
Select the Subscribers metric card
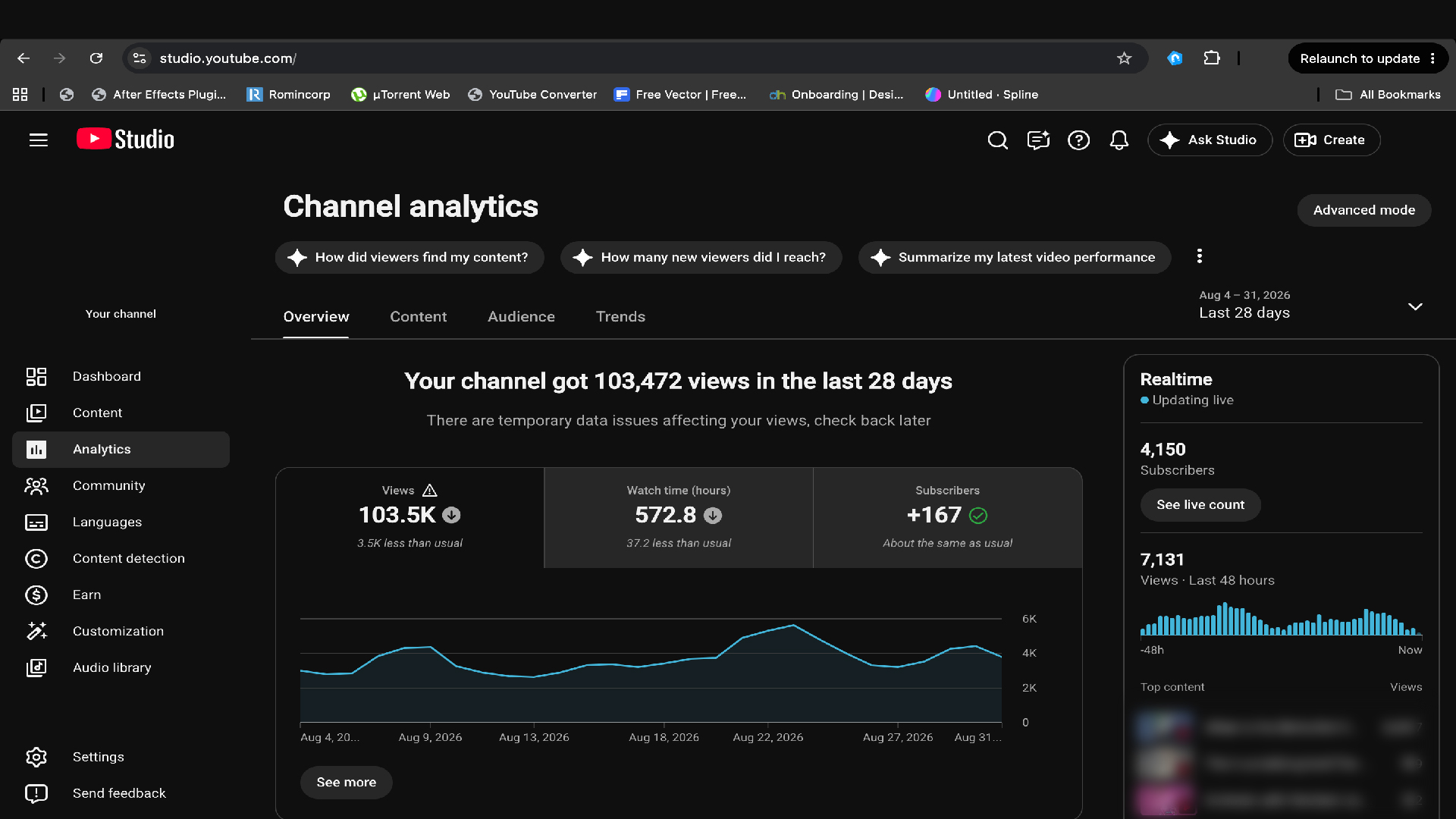click(947, 518)
